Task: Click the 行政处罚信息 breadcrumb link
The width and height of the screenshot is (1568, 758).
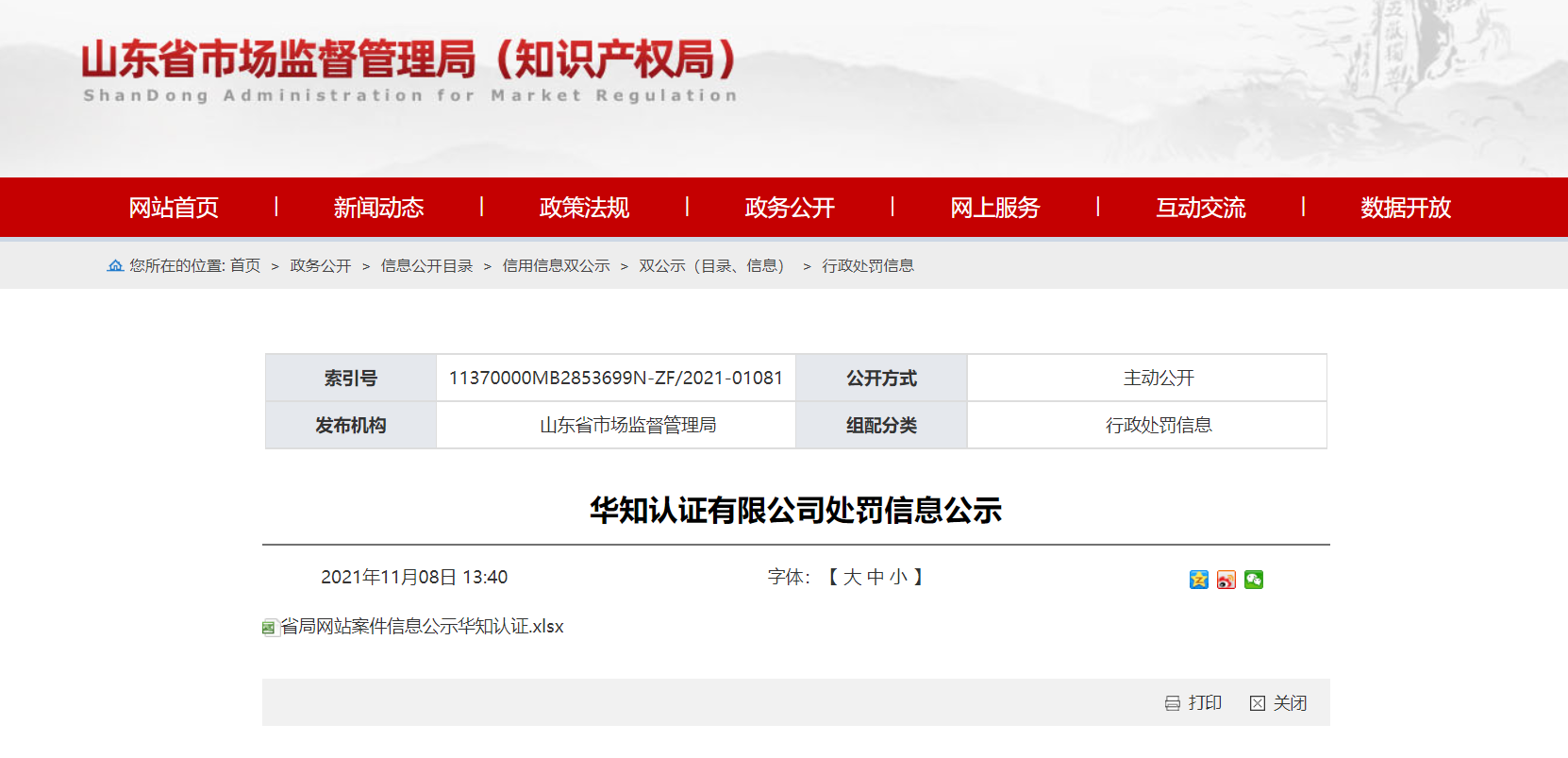Action: (x=867, y=266)
